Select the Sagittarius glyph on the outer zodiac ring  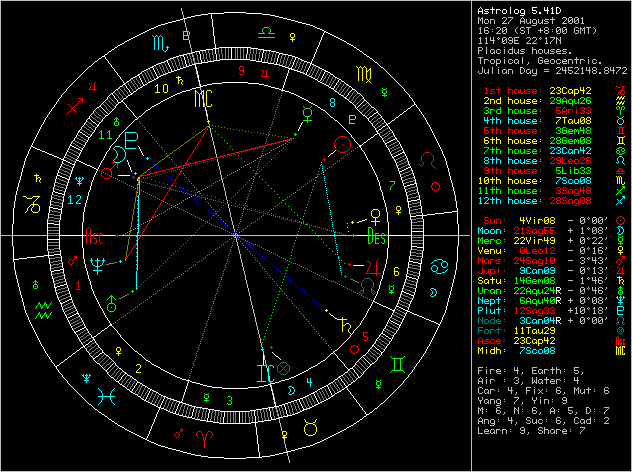75,103
